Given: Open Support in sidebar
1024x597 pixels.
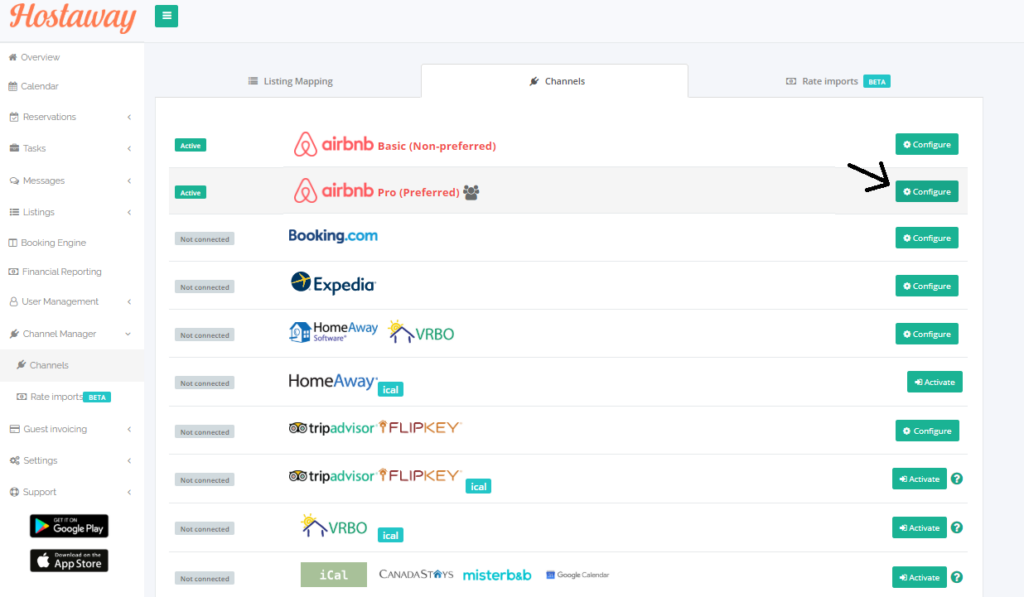Looking at the screenshot, I should click(x=33, y=492).
